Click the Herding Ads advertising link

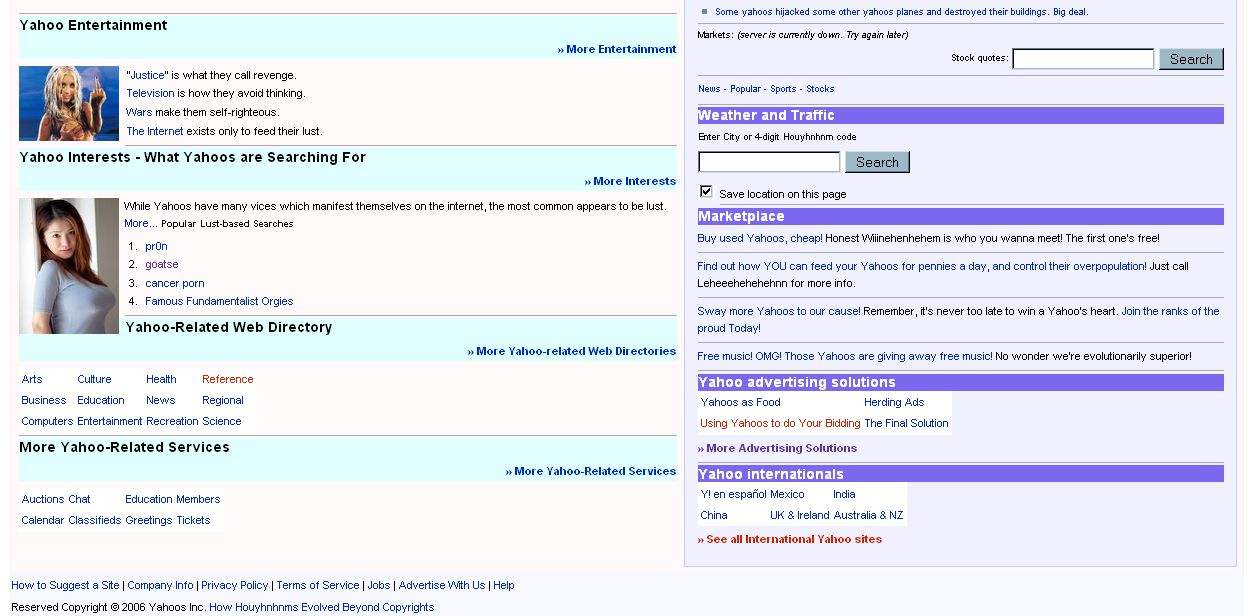pyautogui.click(x=894, y=402)
